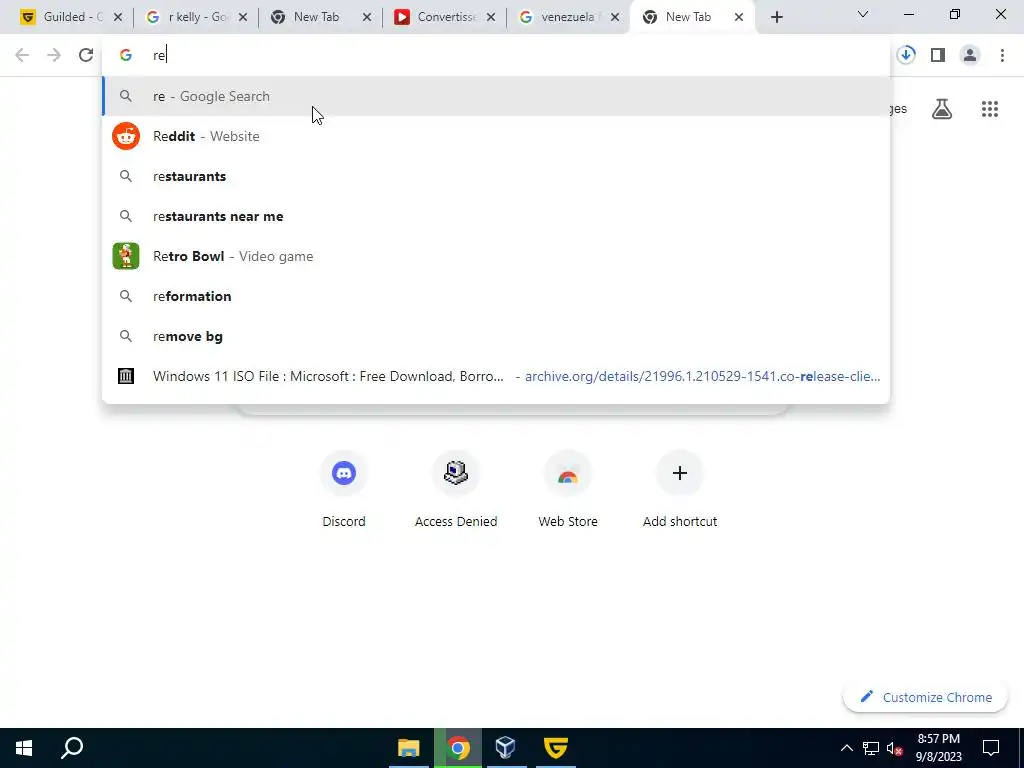
Task: Choose 'restaurants near me' suggestion
Action: pyautogui.click(x=496, y=216)
